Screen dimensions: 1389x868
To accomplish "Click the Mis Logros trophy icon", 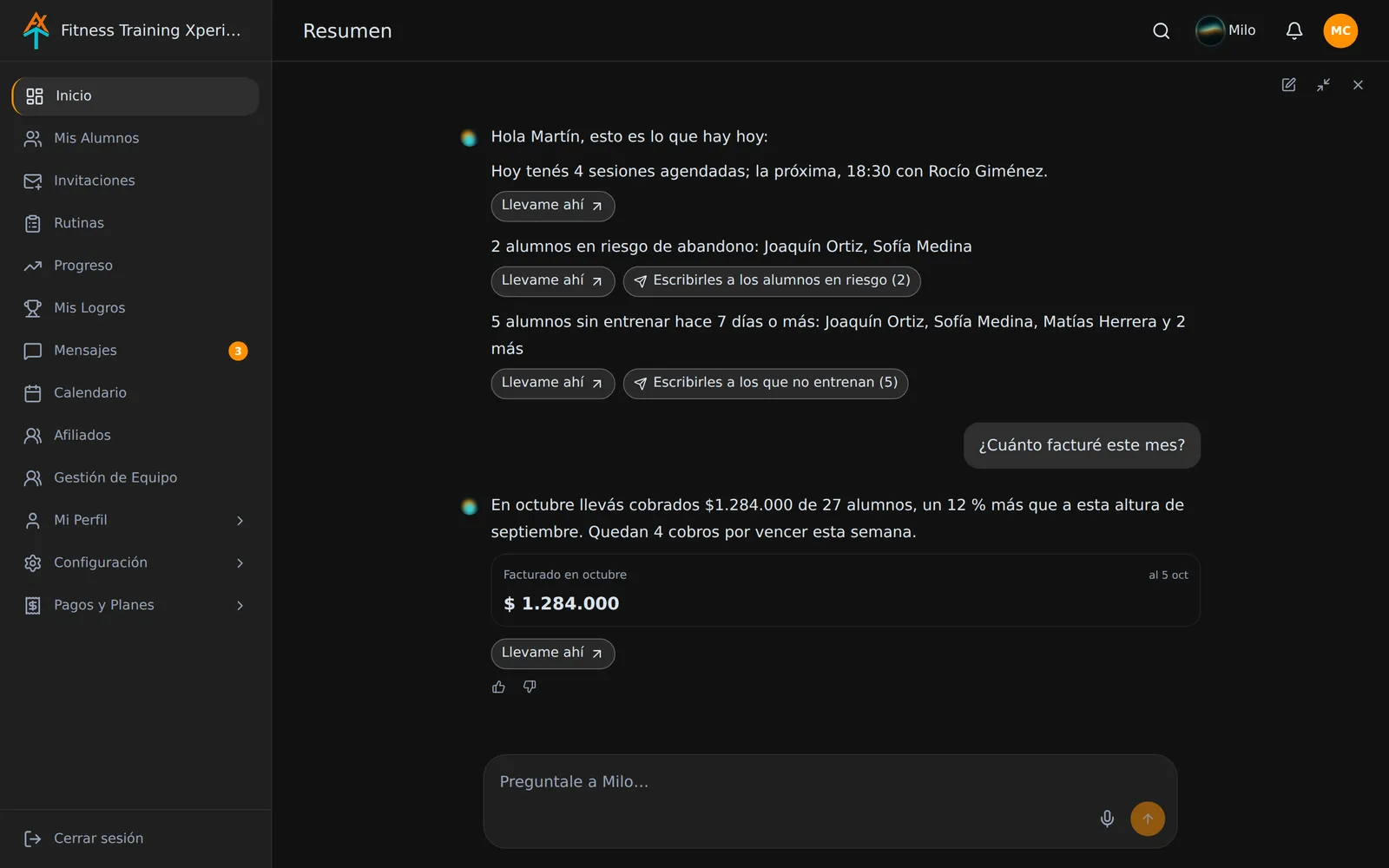I will click(33, 308).
